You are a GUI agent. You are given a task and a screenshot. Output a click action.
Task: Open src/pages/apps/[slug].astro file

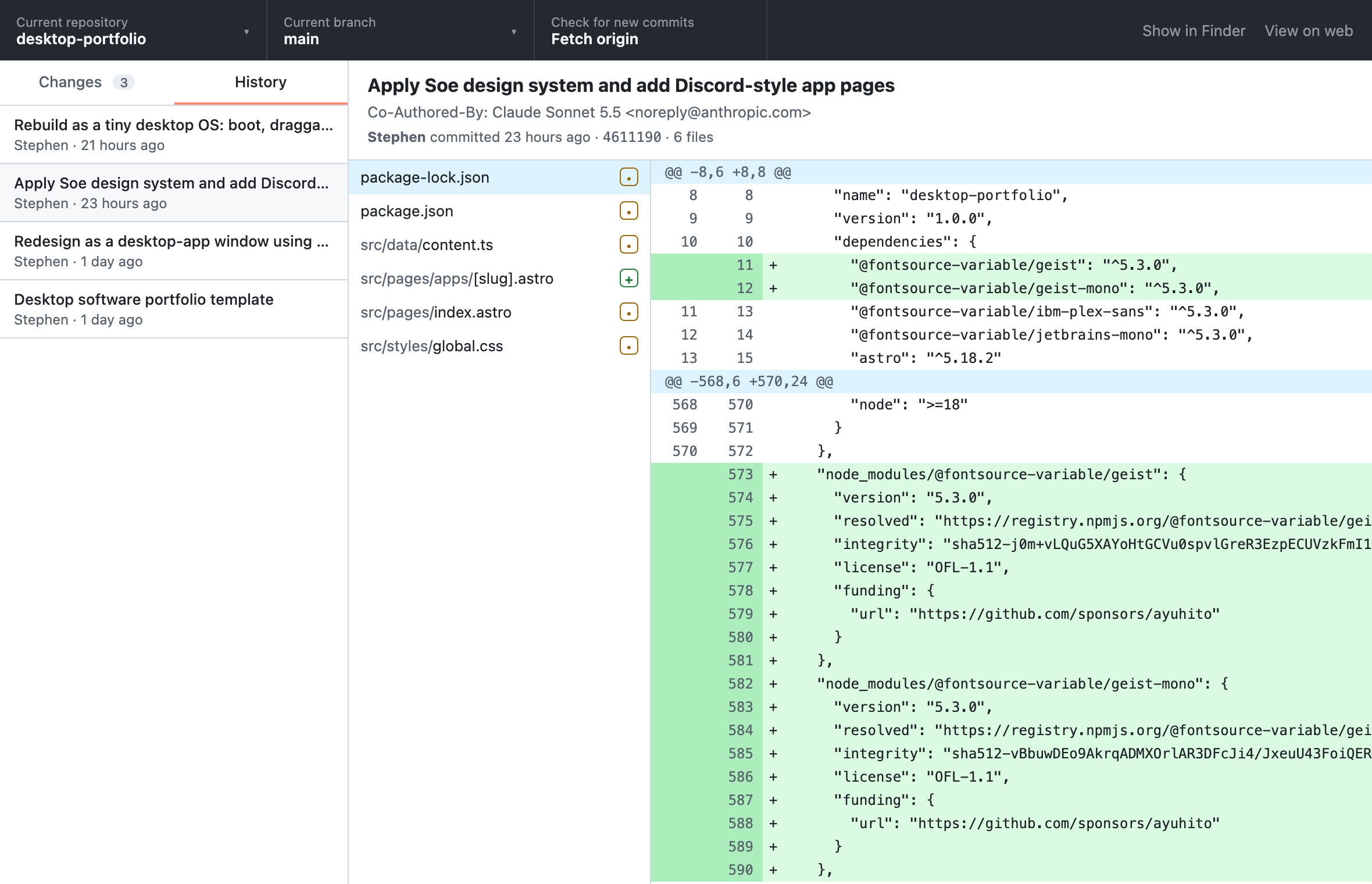point(499,279)
